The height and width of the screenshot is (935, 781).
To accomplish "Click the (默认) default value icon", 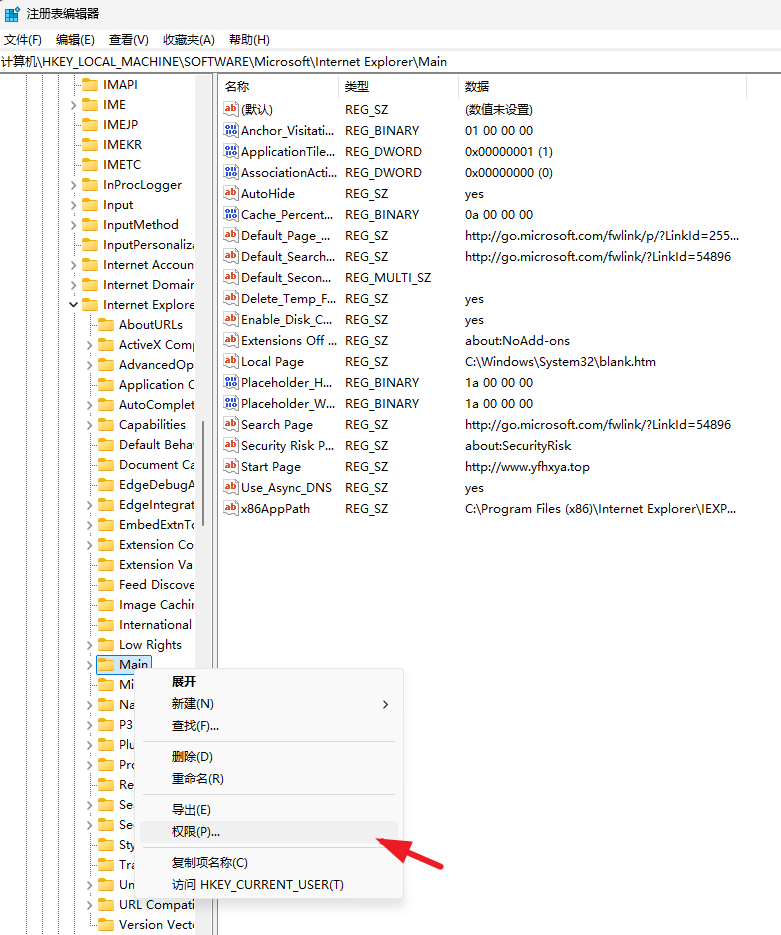I will [231, 109].
